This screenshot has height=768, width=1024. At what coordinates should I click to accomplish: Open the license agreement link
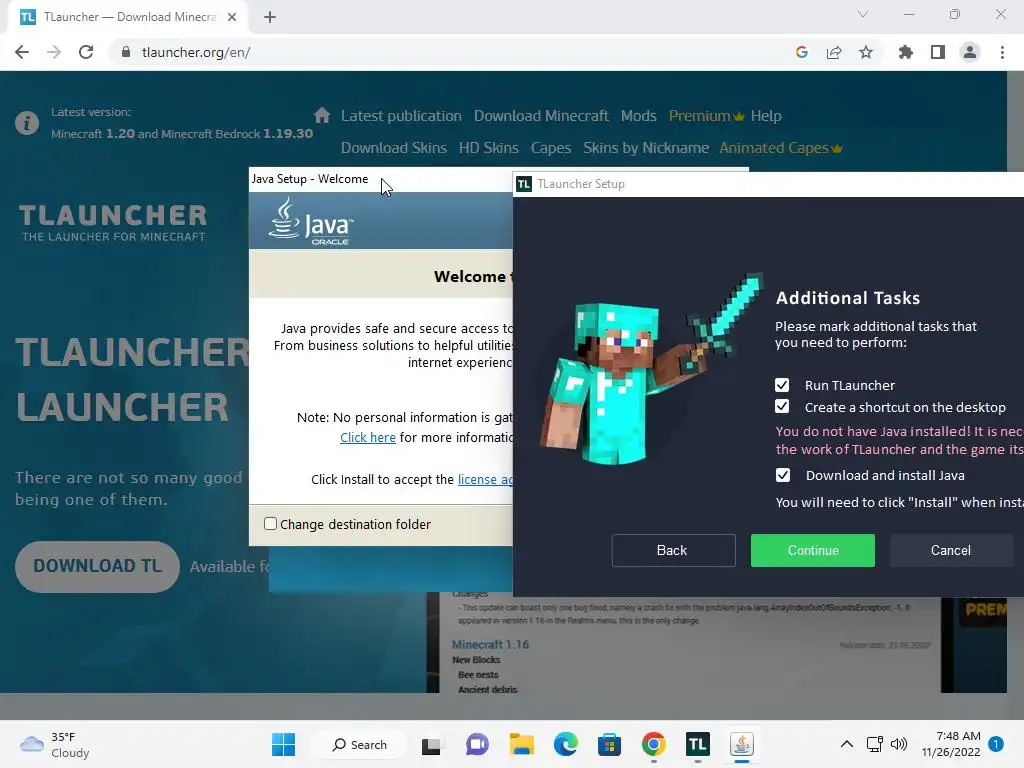tap(485, 479)
